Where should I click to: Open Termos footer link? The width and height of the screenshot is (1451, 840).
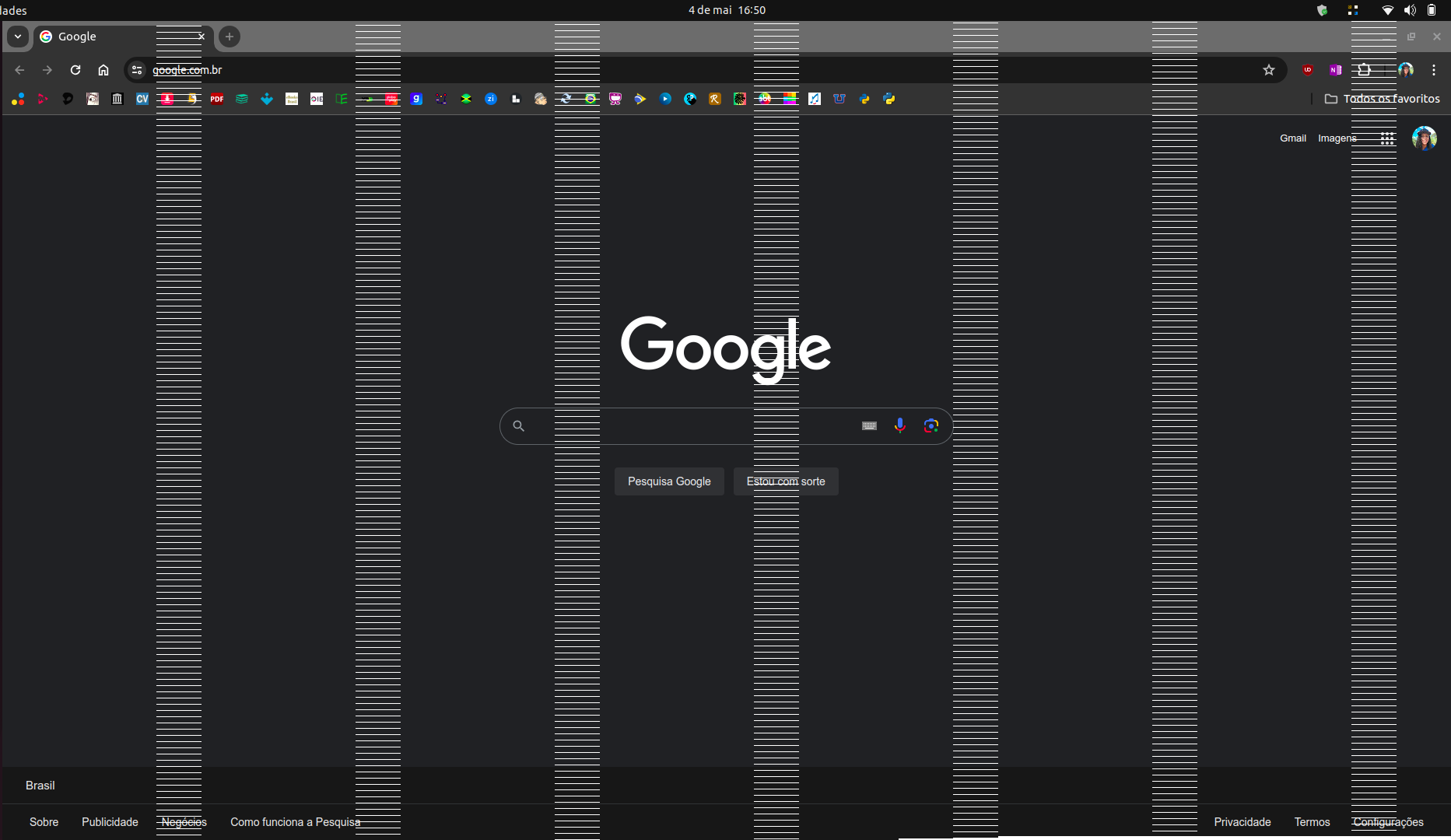click(1312, 822)
